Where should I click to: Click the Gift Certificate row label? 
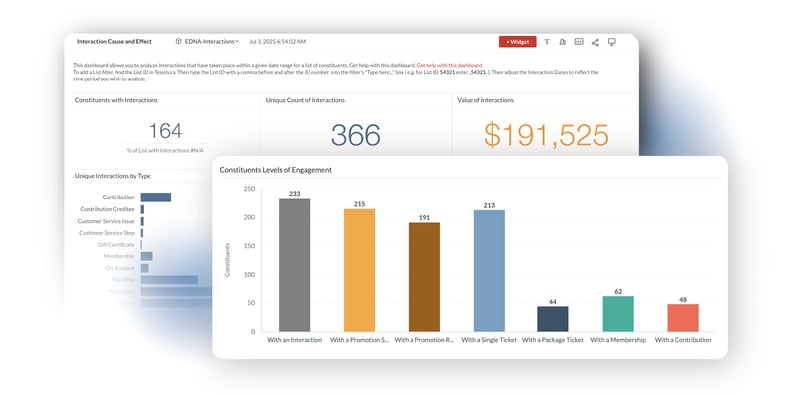(x=116, y=244)
